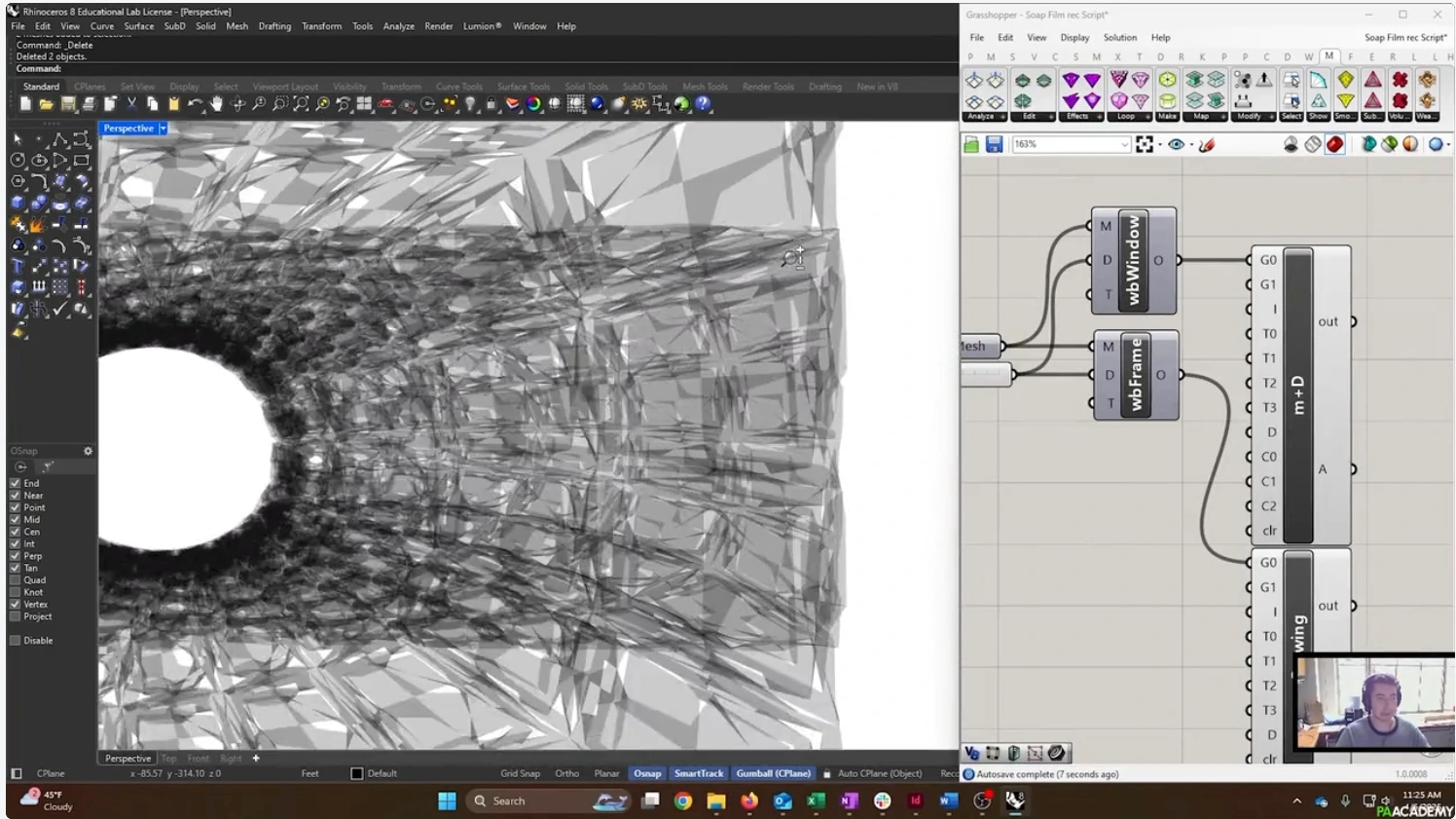
Task: Toggle Grid Snap in the status bar
Action: [x=520, y=773]
